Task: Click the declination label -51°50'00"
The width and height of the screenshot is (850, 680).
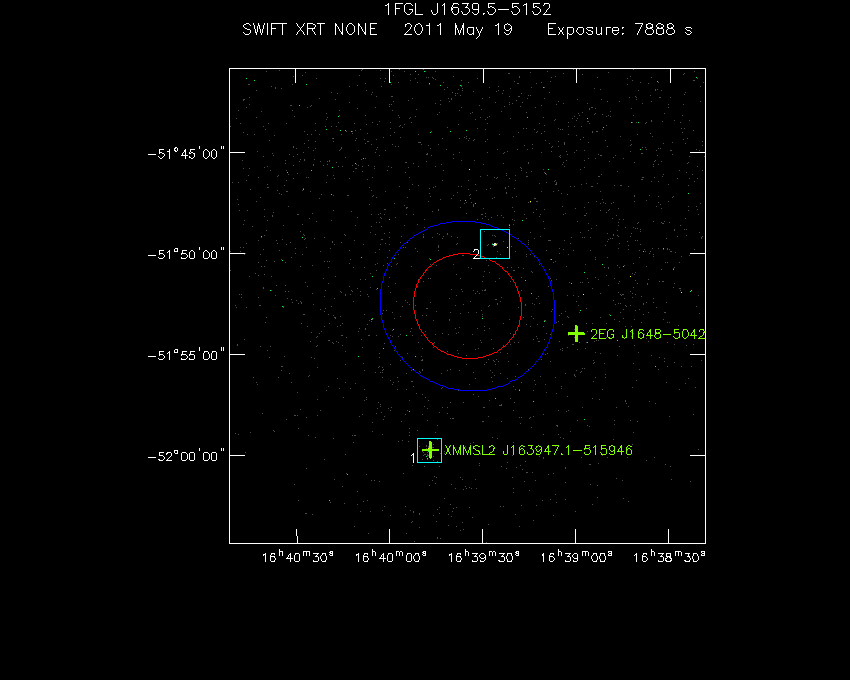Action: pyautogui.click(x=186, y=255)
